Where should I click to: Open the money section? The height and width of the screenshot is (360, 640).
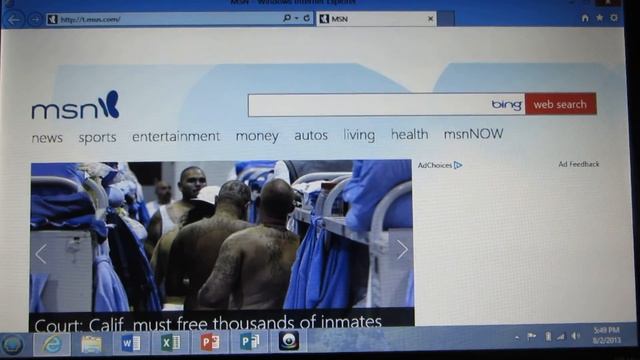point(257,136)
